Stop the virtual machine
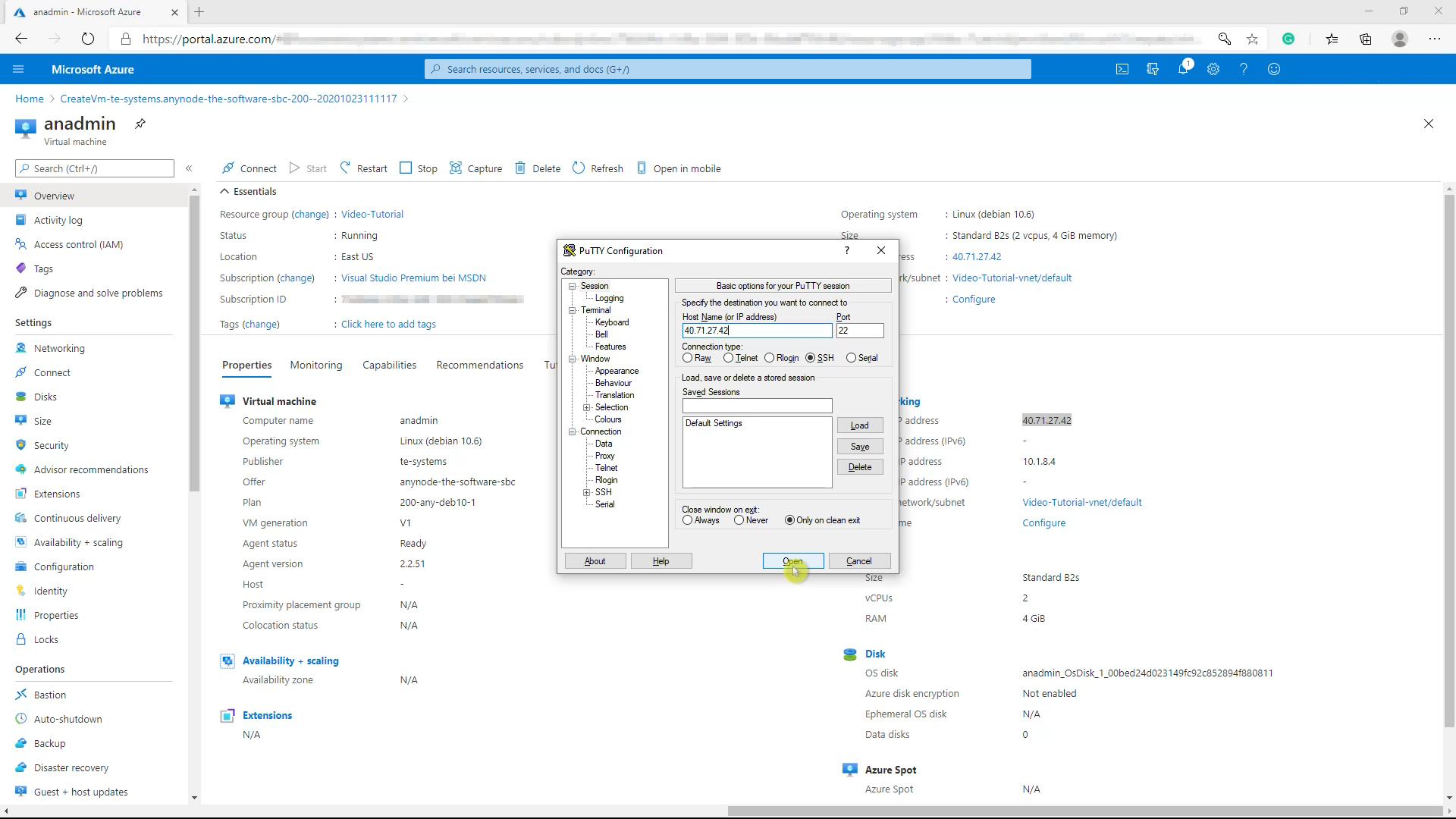The width and height of the screenshot is (1456, 819). (419, 168)
